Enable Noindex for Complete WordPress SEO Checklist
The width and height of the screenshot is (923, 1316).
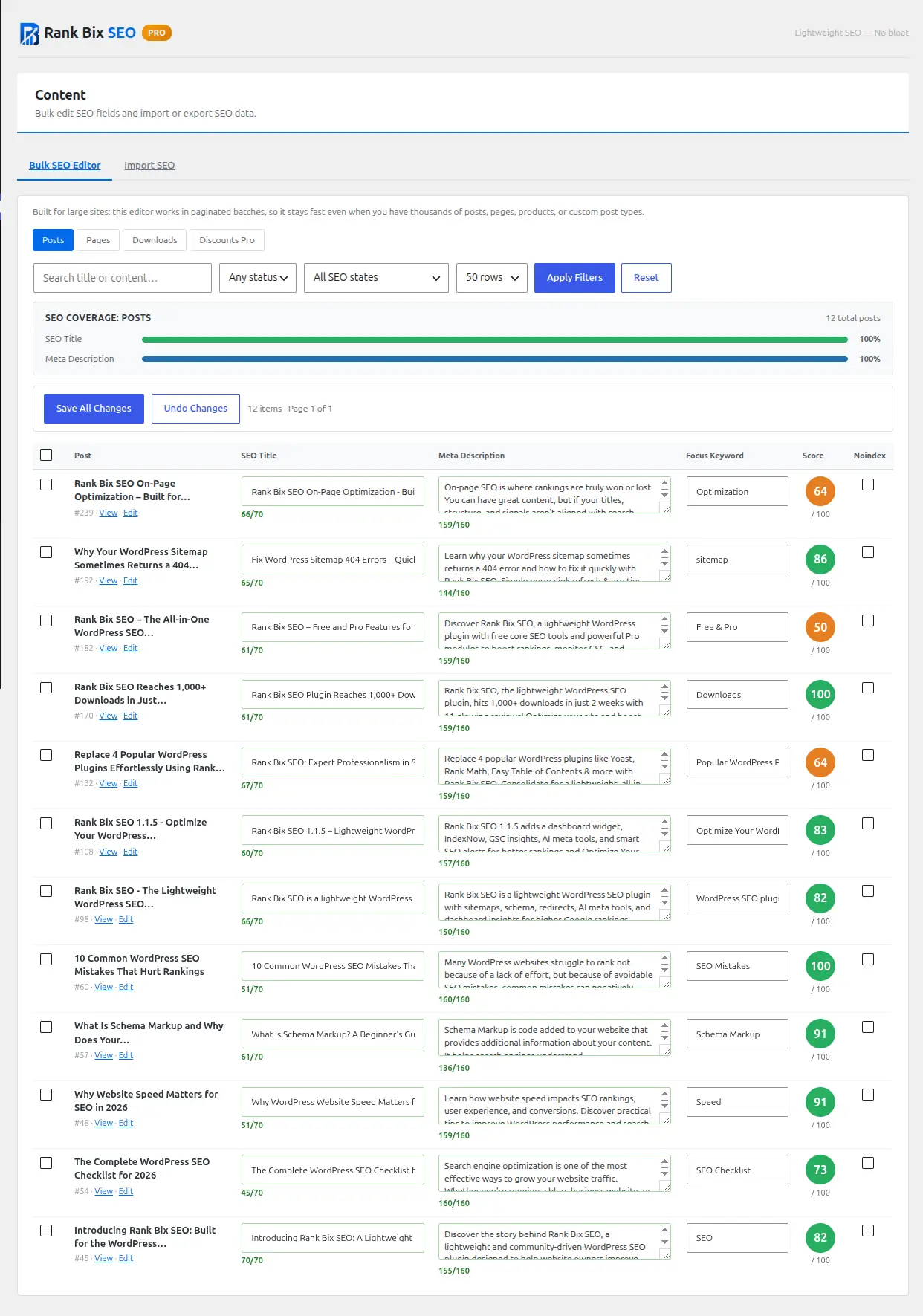click(x=868, y=1163)
